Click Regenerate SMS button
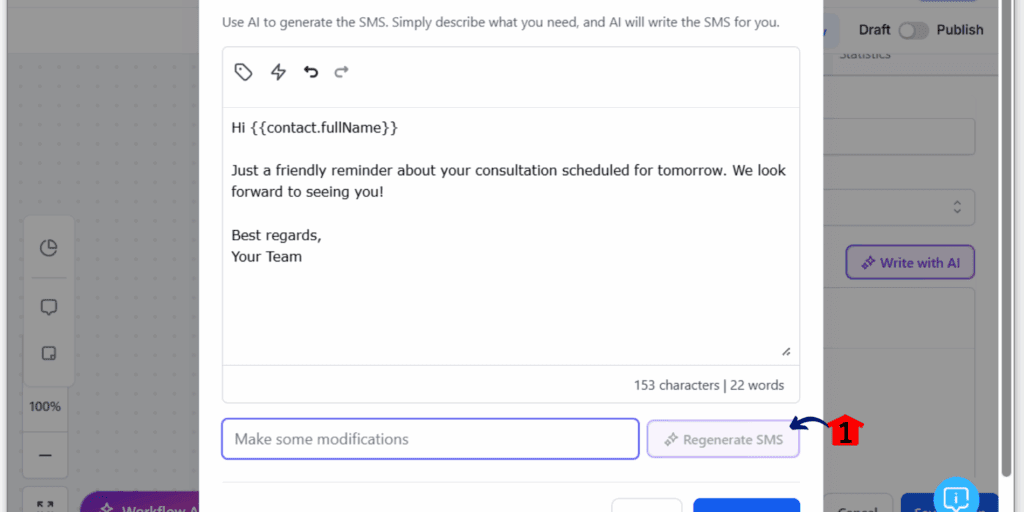Screen dimensions: 1024x512 pyautogui.click(x=723, y=440)
